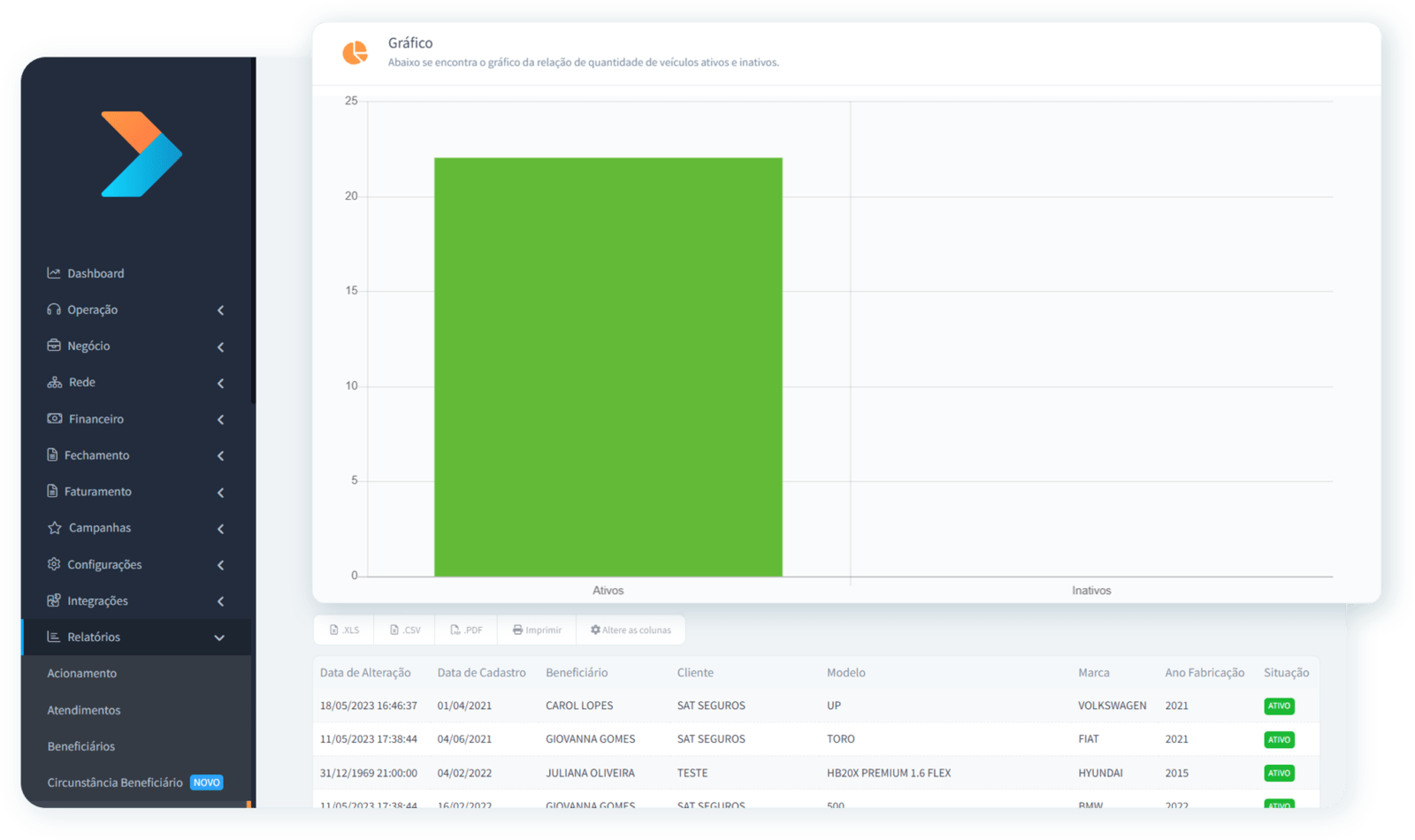This screenshot has height=840, width=1415.
Task: Open Atendimentos report submenu
Action: point(84,710)
